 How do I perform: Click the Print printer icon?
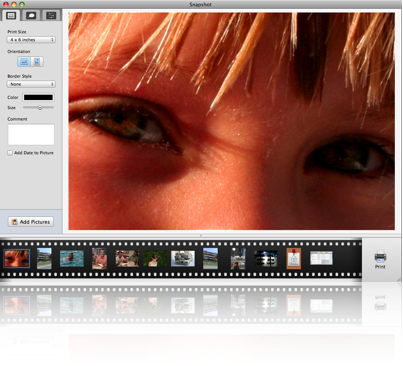tap(380, 257)
